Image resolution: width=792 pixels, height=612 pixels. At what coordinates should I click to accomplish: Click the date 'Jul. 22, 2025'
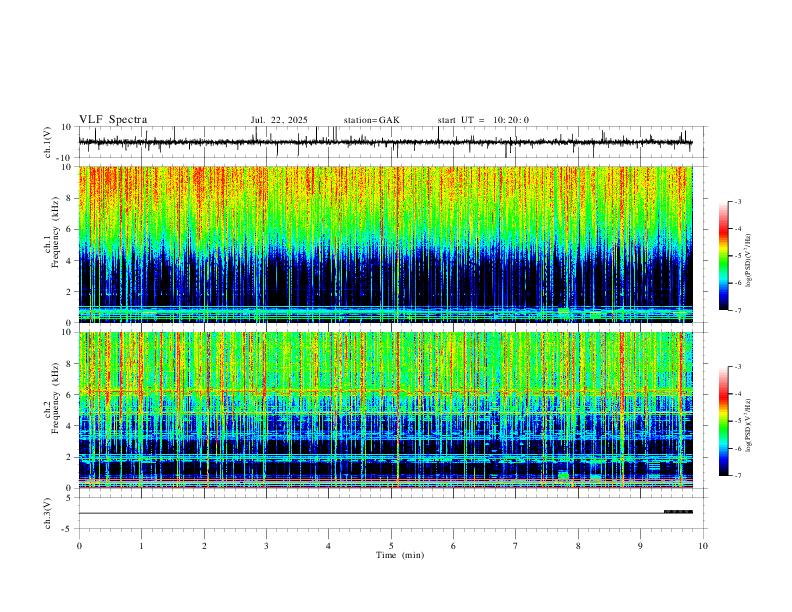pyautogui.click(x=279, y=120)
